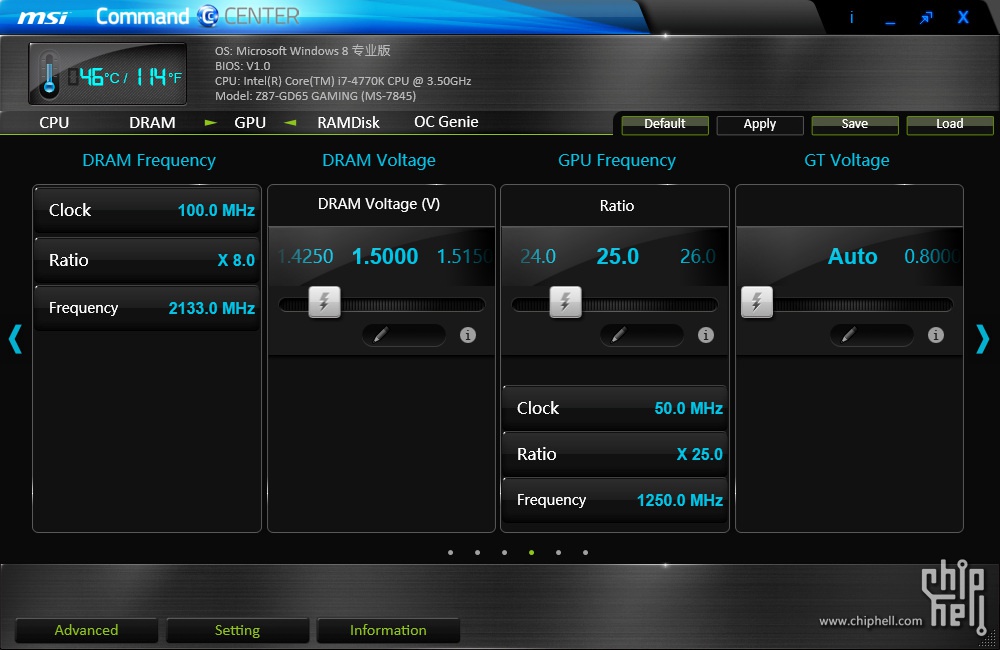
Task: Click the fourth green page indicator dot
Action: point(531,552)
